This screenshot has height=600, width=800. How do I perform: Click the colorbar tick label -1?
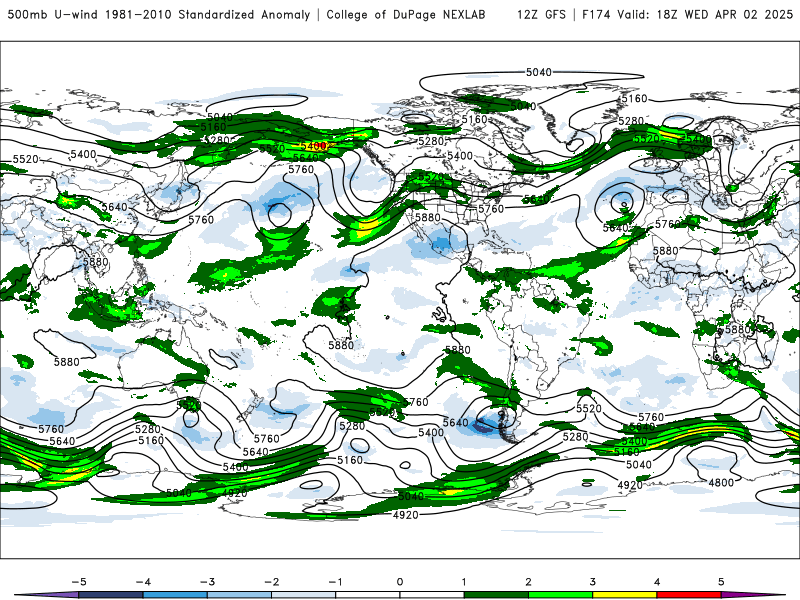pos(335,582)
